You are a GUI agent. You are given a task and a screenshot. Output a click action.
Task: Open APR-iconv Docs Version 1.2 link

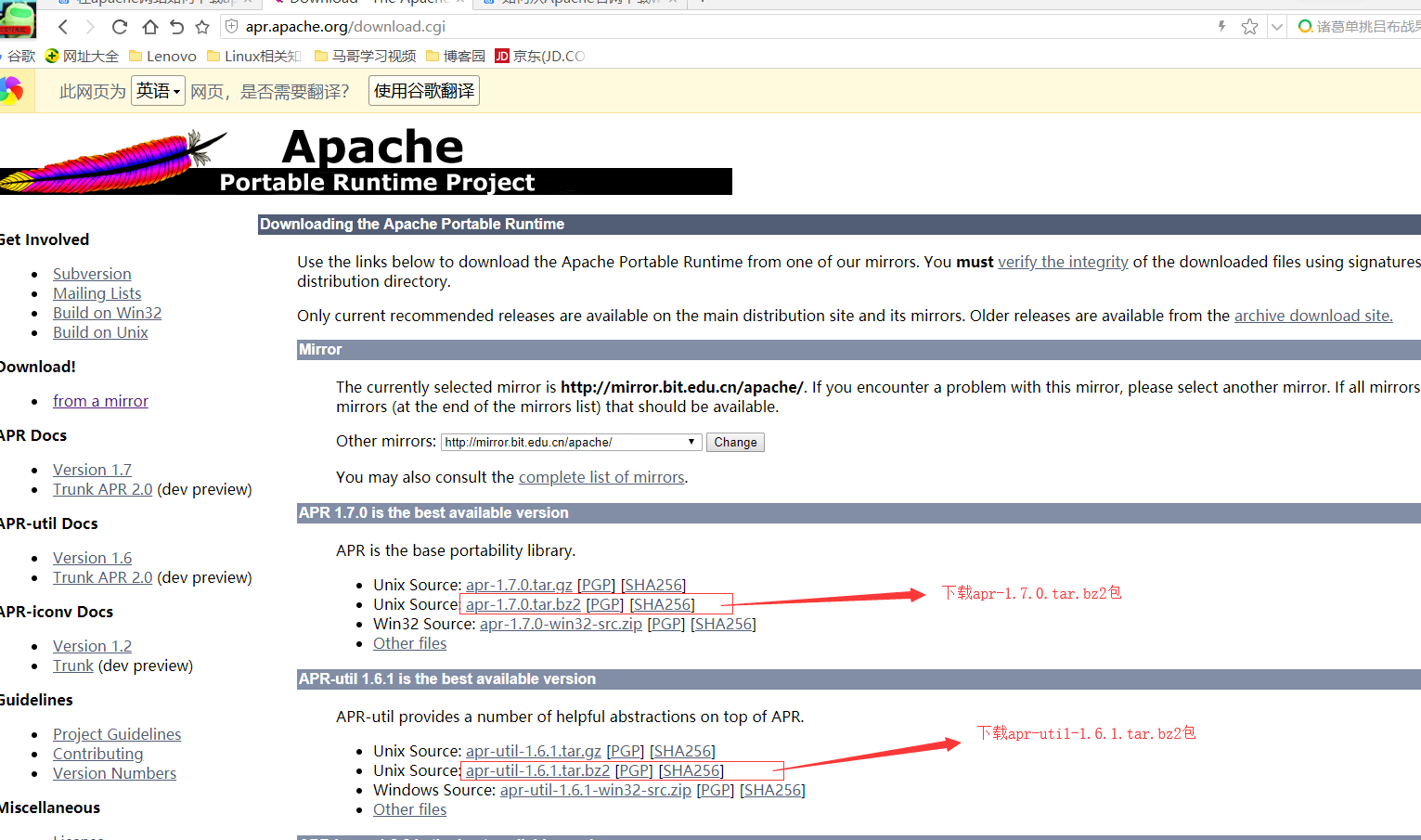(92, 646)
